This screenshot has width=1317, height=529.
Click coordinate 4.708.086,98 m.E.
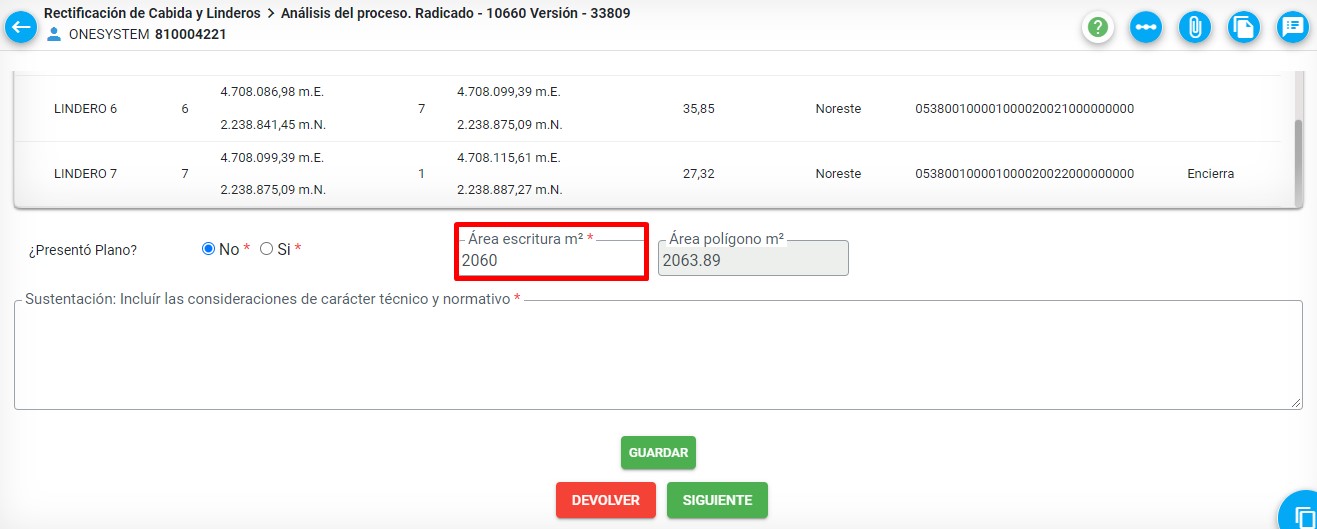tap(272, 92)
